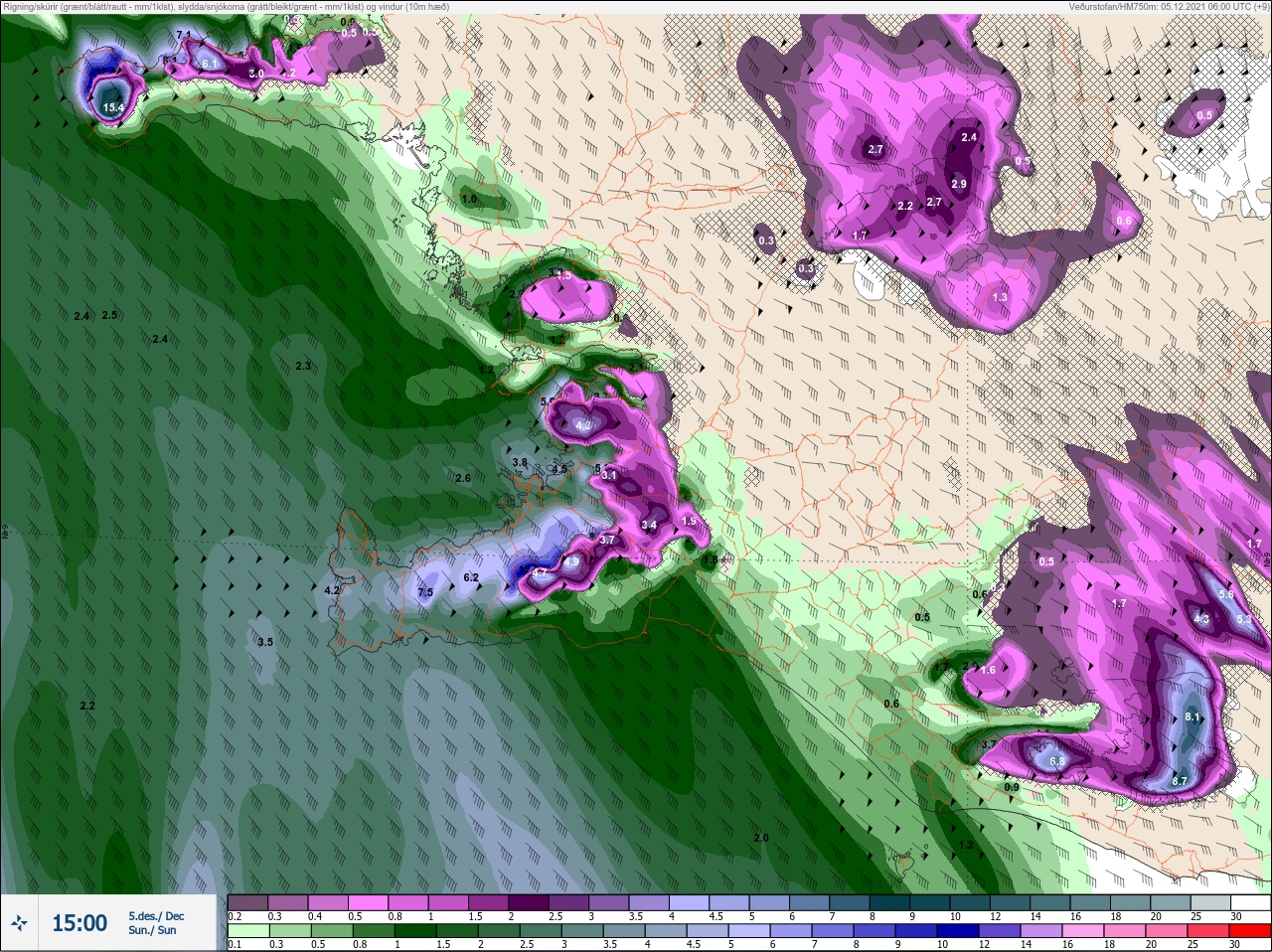Click the pale green 0.1 legend swatch
The height and width of the screenshot is (952, 1272).
pyautogui.click(x=247, y=931)
